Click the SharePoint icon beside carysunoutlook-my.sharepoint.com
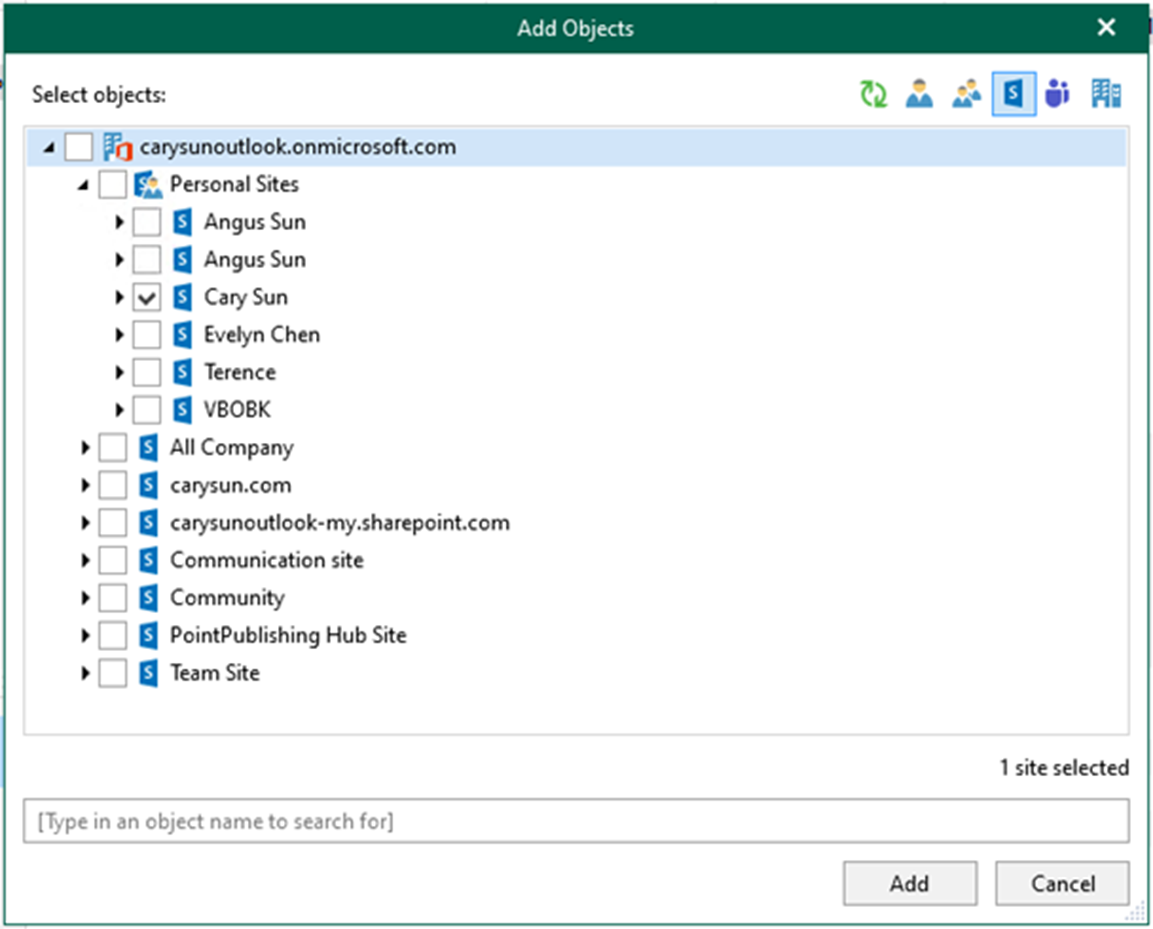 (x=149, y=522)
